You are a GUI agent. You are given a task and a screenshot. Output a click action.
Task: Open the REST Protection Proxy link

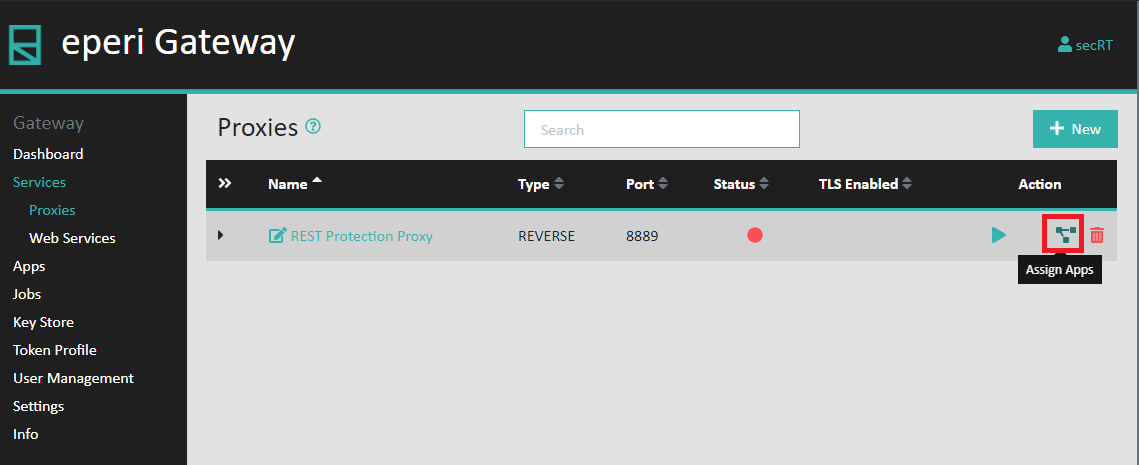362,236
